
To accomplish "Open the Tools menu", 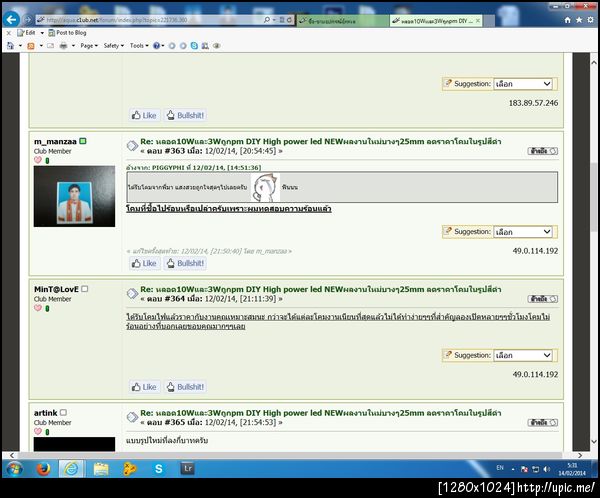I will (139, 46).
